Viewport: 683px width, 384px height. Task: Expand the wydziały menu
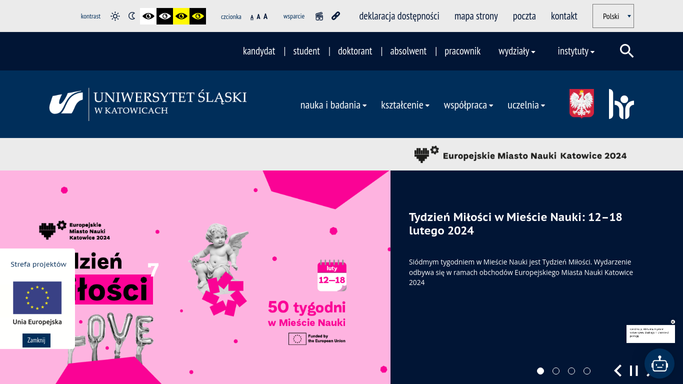517,51
